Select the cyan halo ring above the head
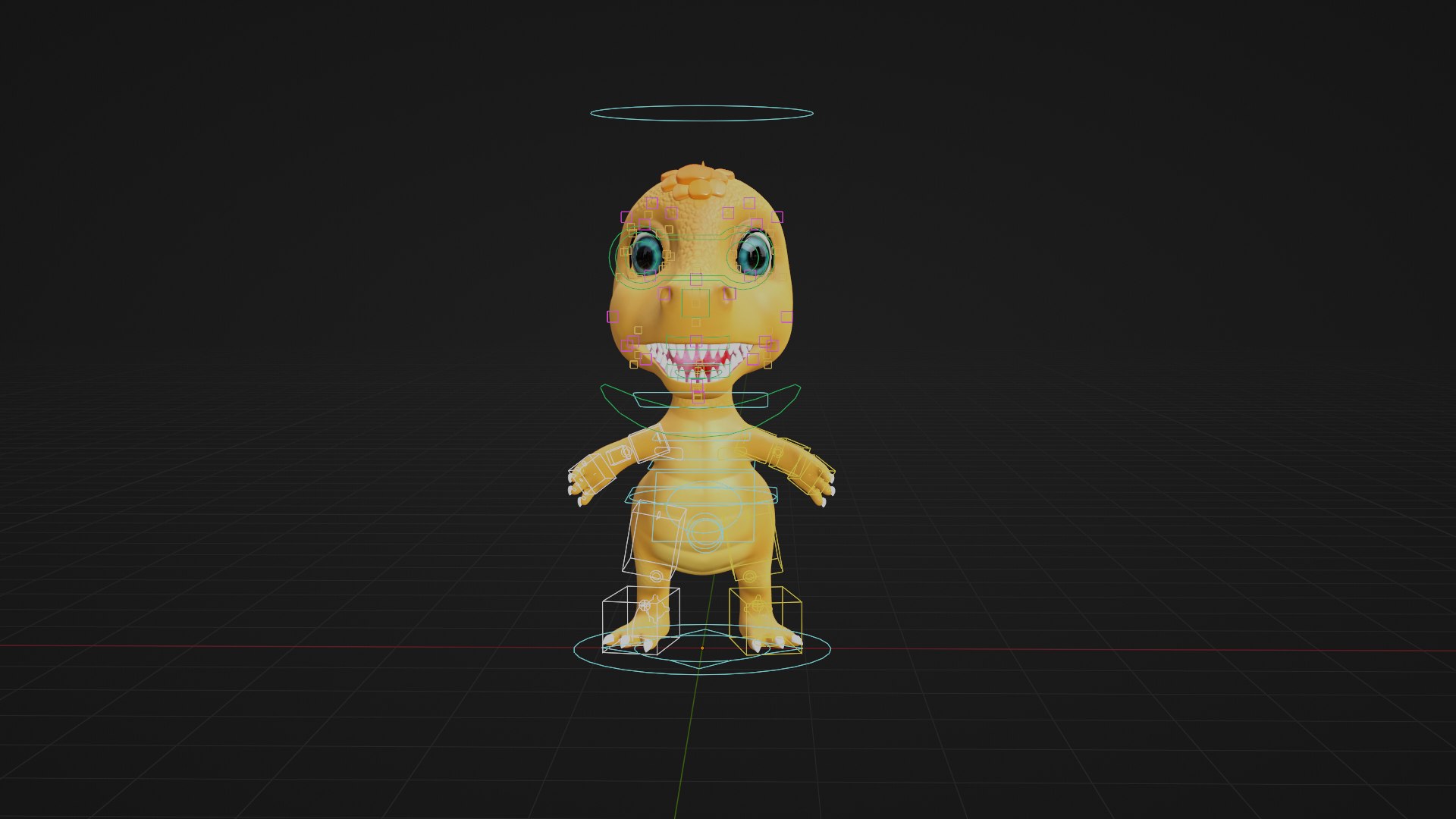 pyautogui.click(x=701, y=114)
